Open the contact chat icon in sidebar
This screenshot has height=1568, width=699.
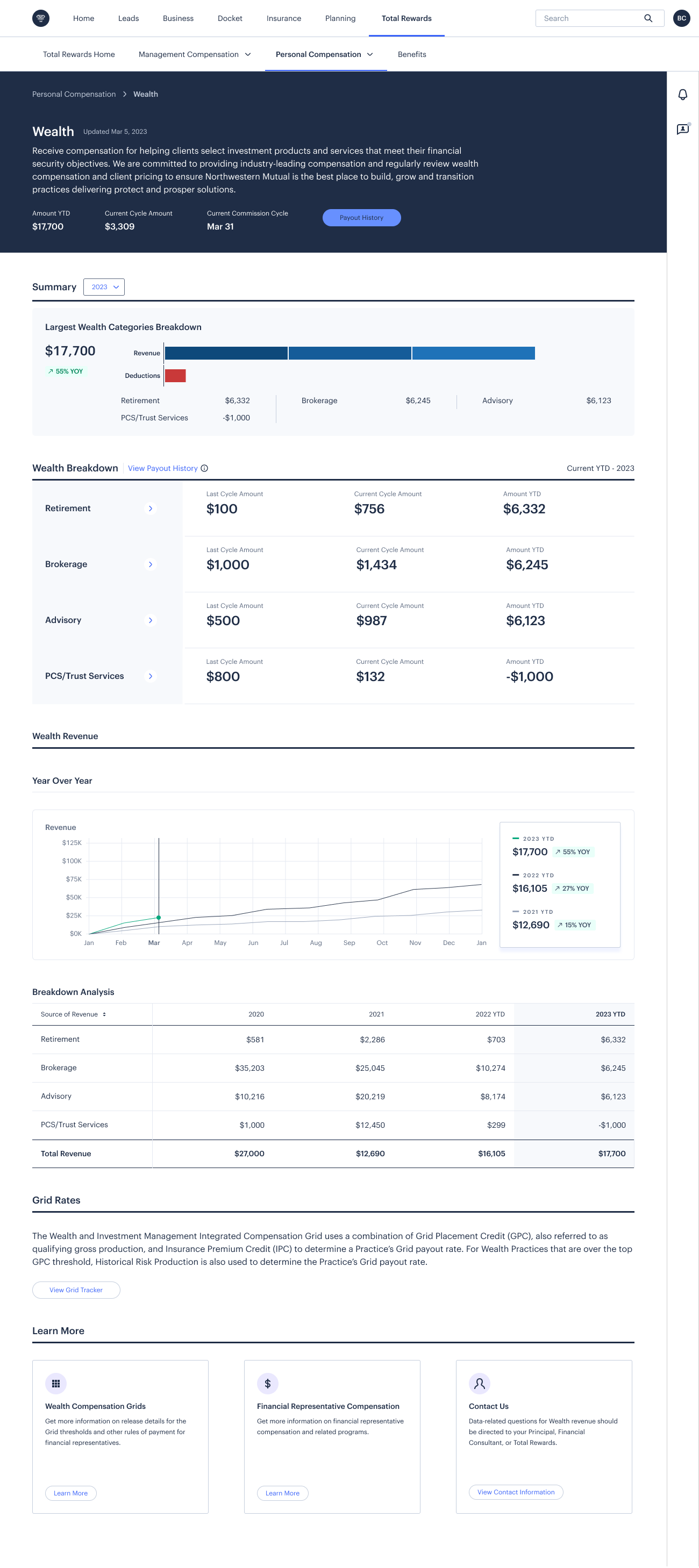pos(683,129)
